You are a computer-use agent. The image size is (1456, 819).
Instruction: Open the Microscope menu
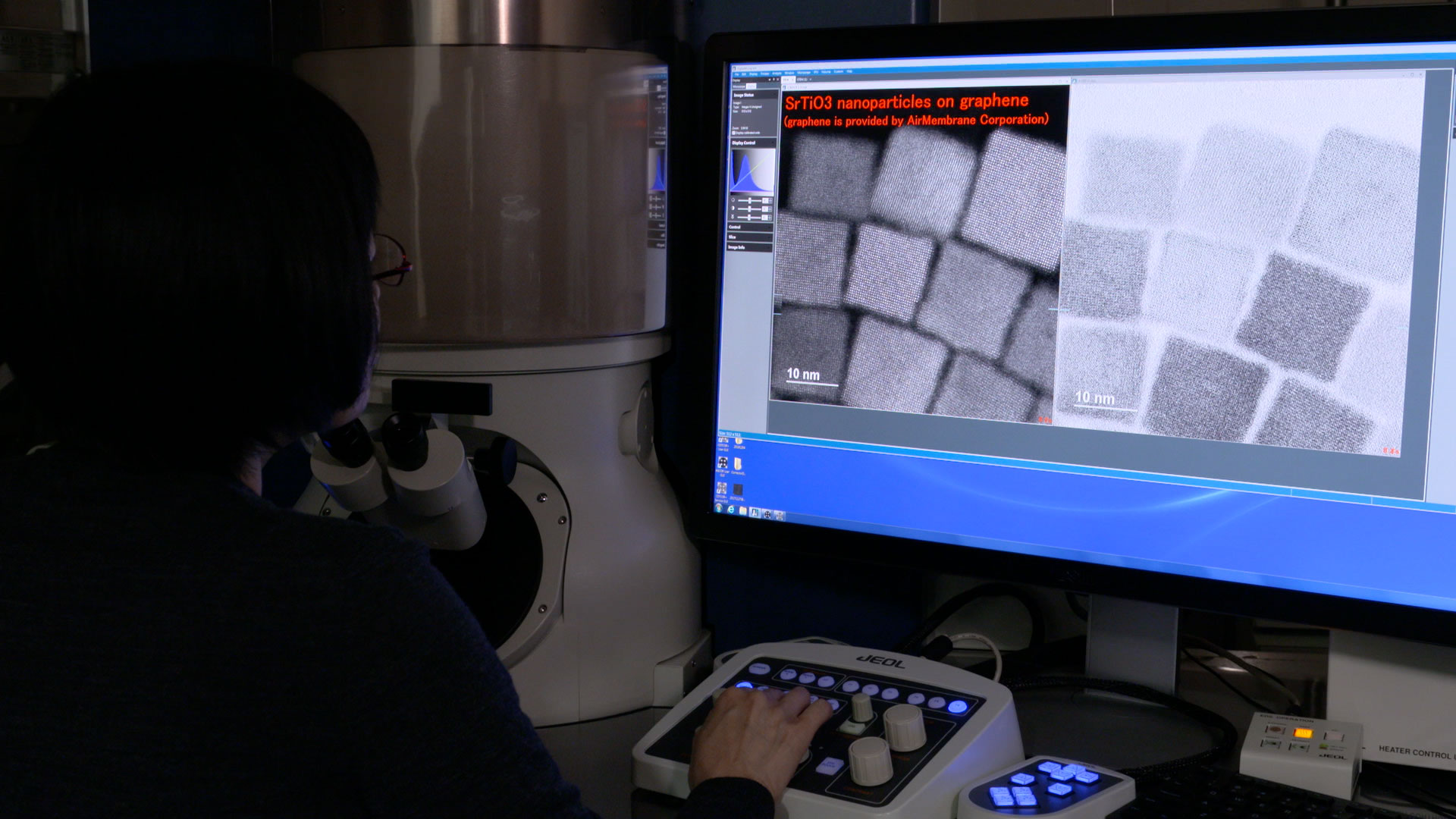[804, 73]
